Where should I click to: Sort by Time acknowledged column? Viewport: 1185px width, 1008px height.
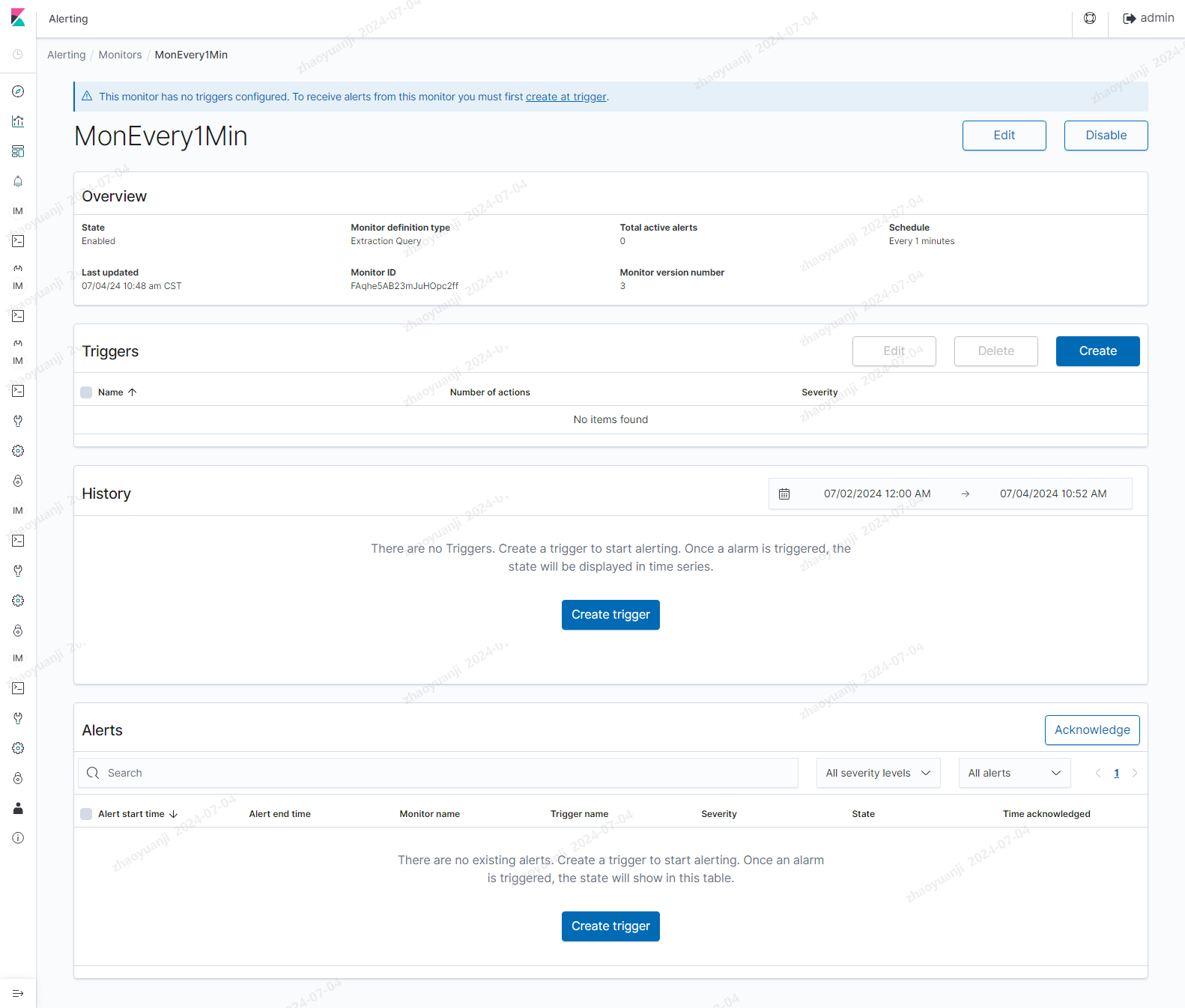[1046, 814]
